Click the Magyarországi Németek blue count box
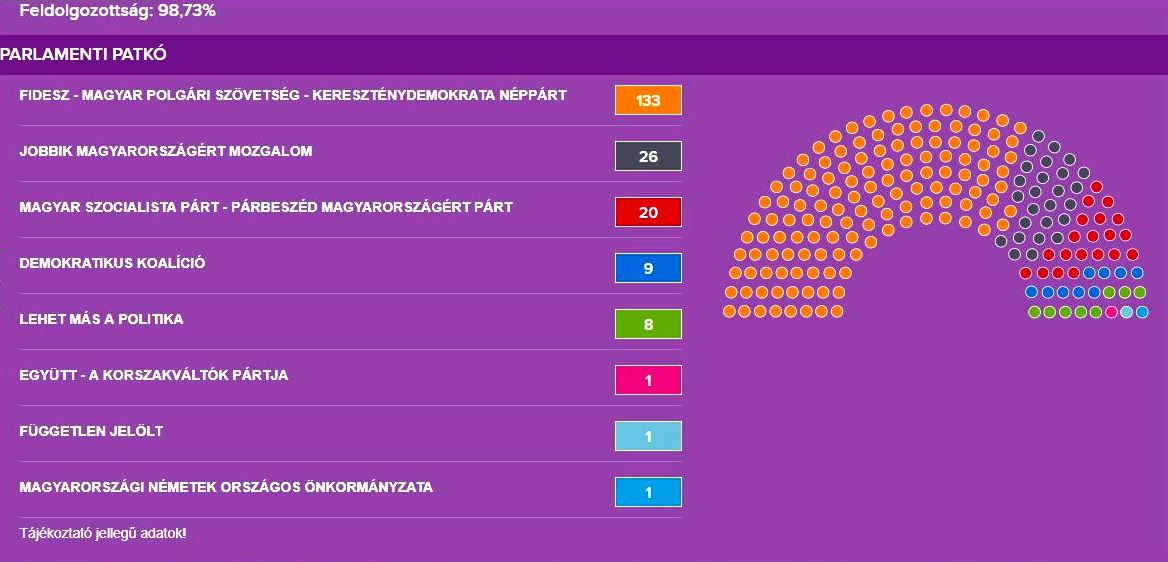Viewport: 1168px width, 562px height. (648, 492)
